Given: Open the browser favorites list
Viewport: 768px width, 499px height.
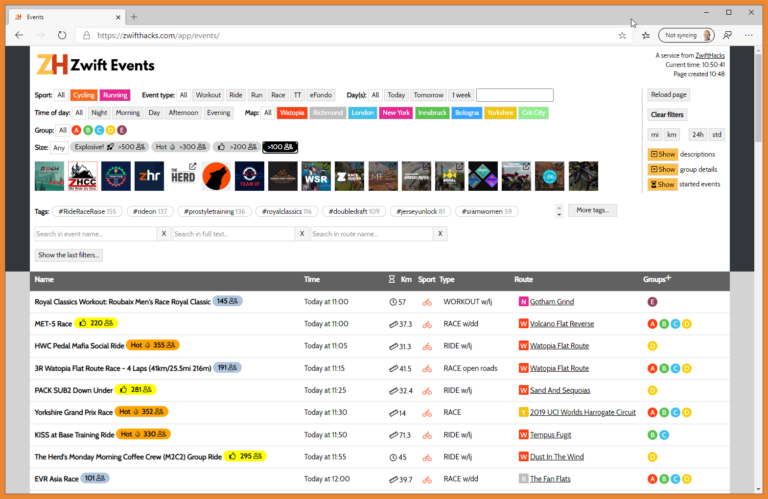Looking at the screenshot, I should point(646,35).
